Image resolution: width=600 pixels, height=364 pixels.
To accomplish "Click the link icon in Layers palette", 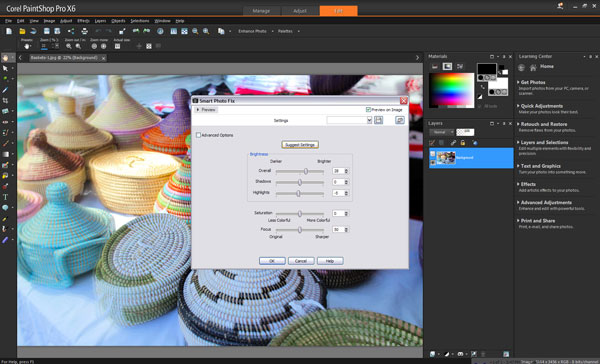I will click(453, 143).
